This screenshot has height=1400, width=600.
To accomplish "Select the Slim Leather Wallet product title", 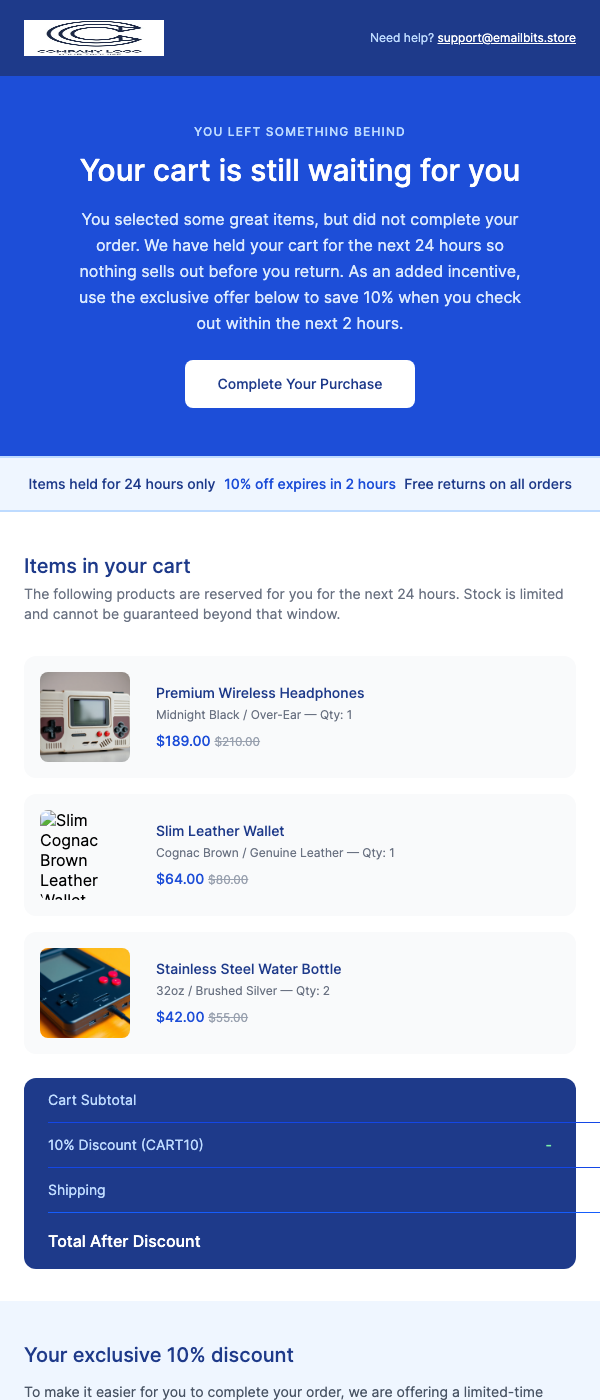I will point(220,830).
